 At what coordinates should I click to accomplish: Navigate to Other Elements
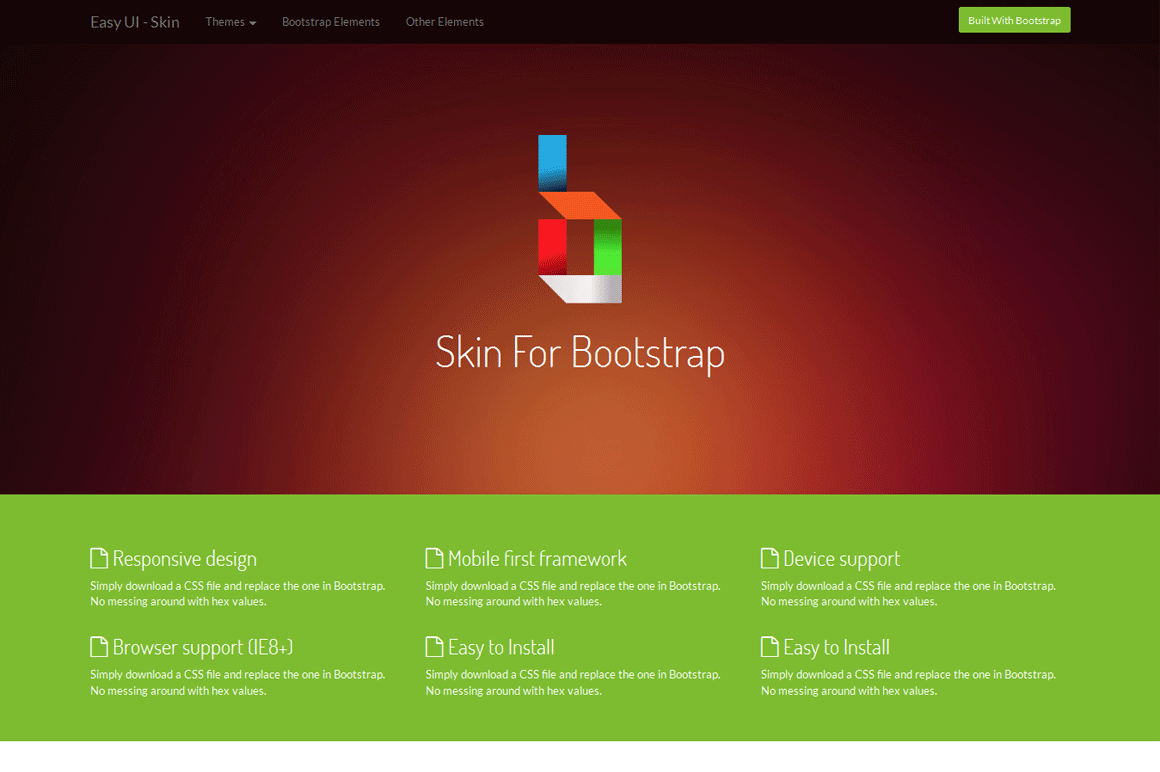444,21
